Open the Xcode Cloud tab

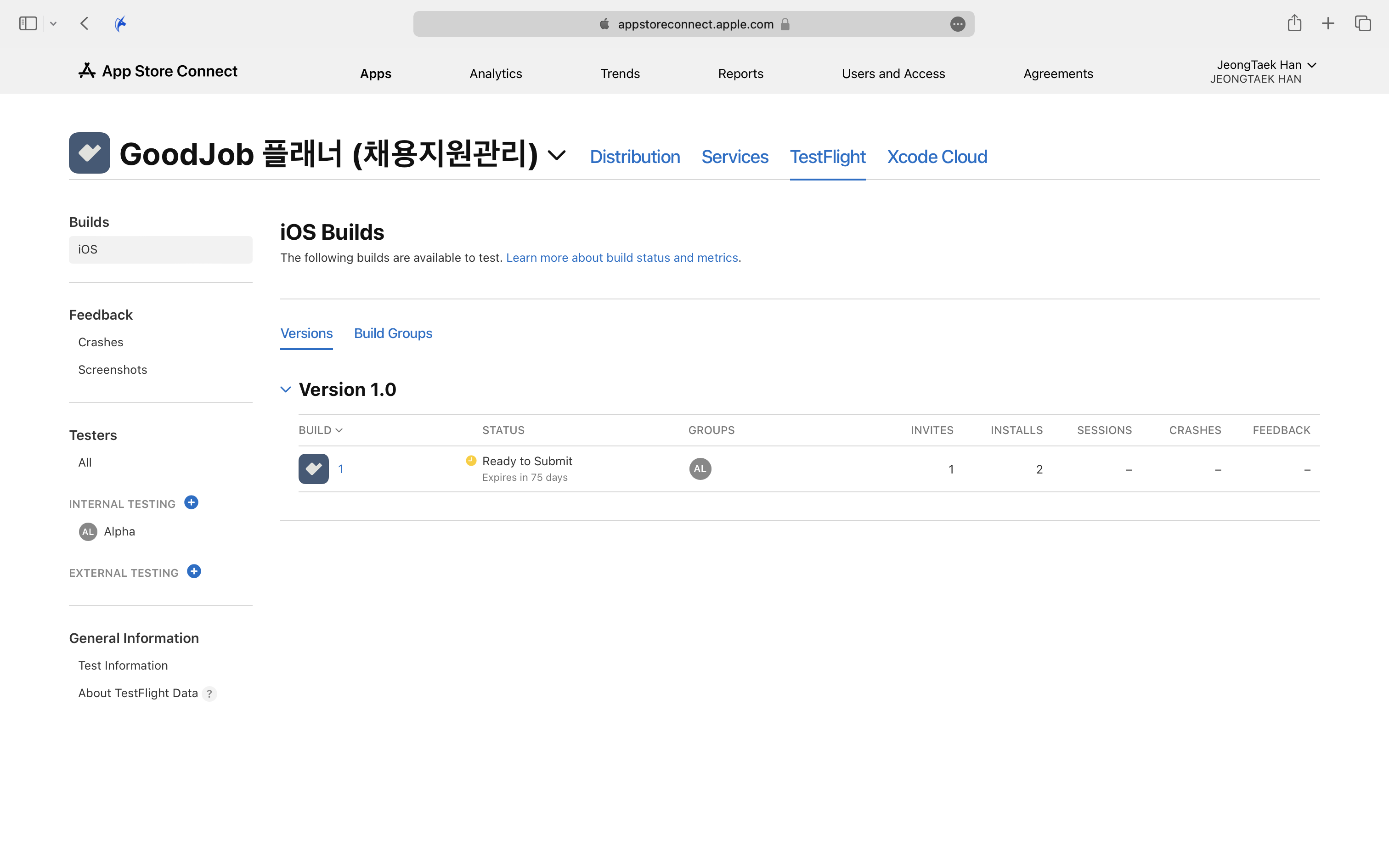tap(937, 157)
